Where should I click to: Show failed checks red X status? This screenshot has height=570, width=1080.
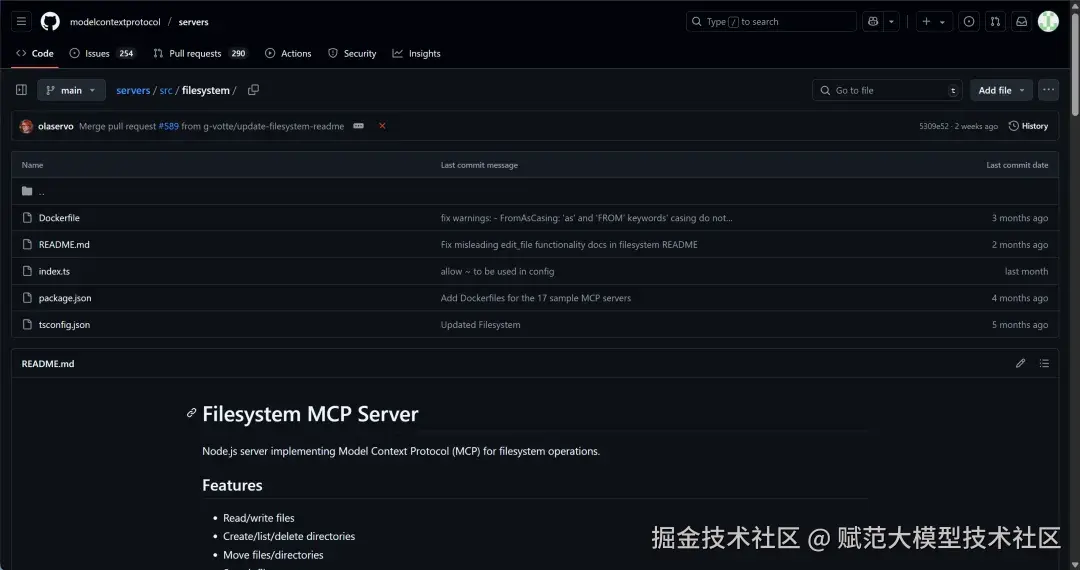382,126
